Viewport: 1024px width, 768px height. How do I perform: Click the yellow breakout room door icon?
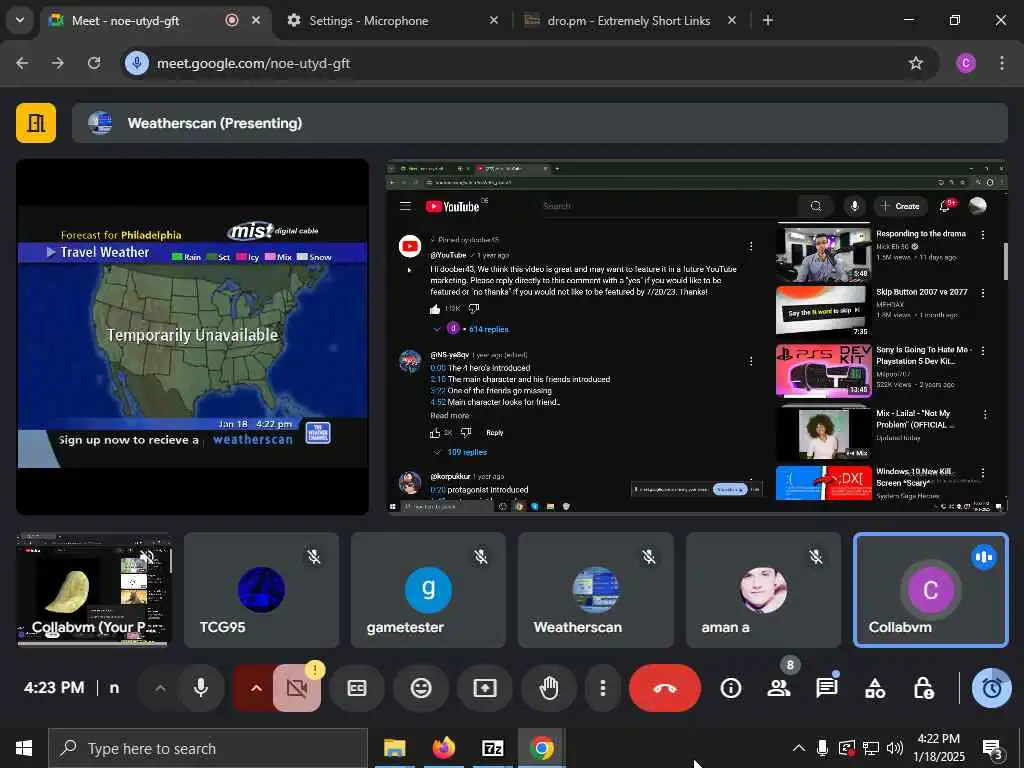[x=36, y=123]
